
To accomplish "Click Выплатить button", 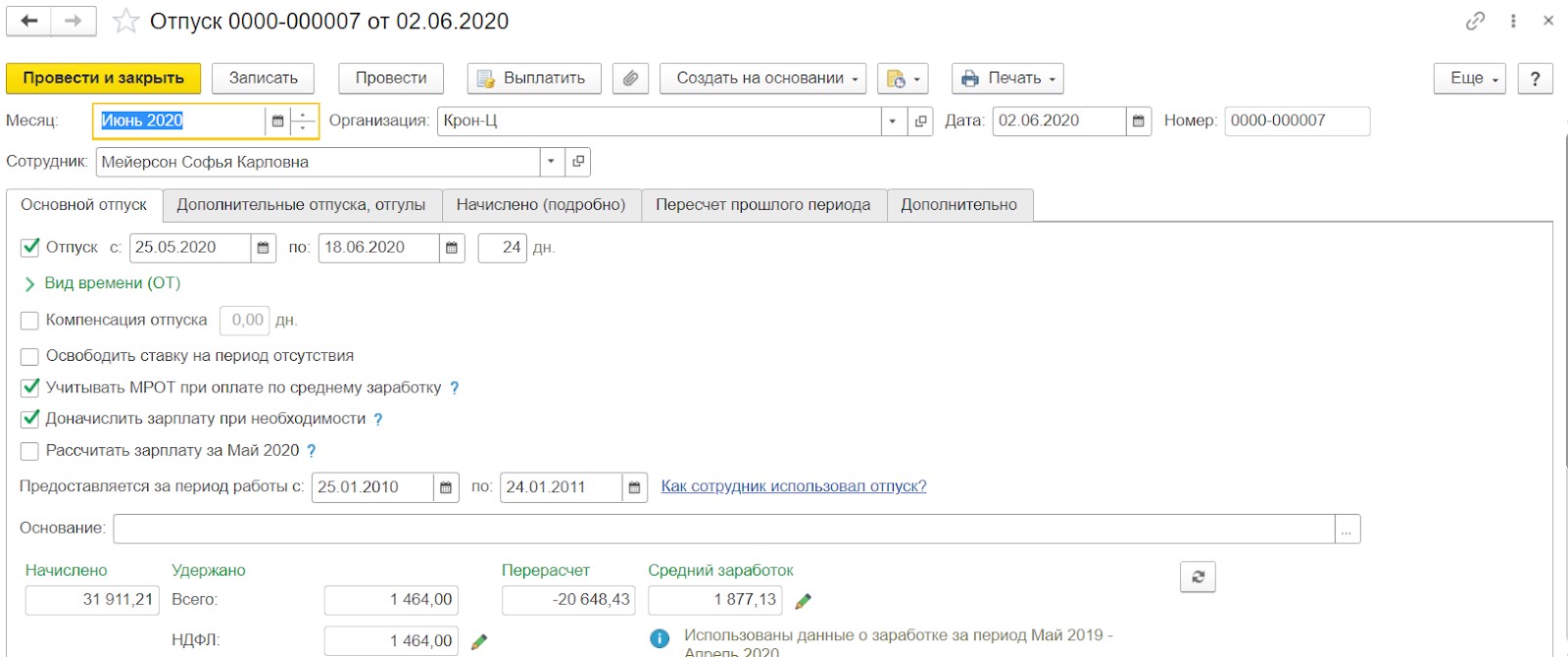I will (x=533, y=78).
